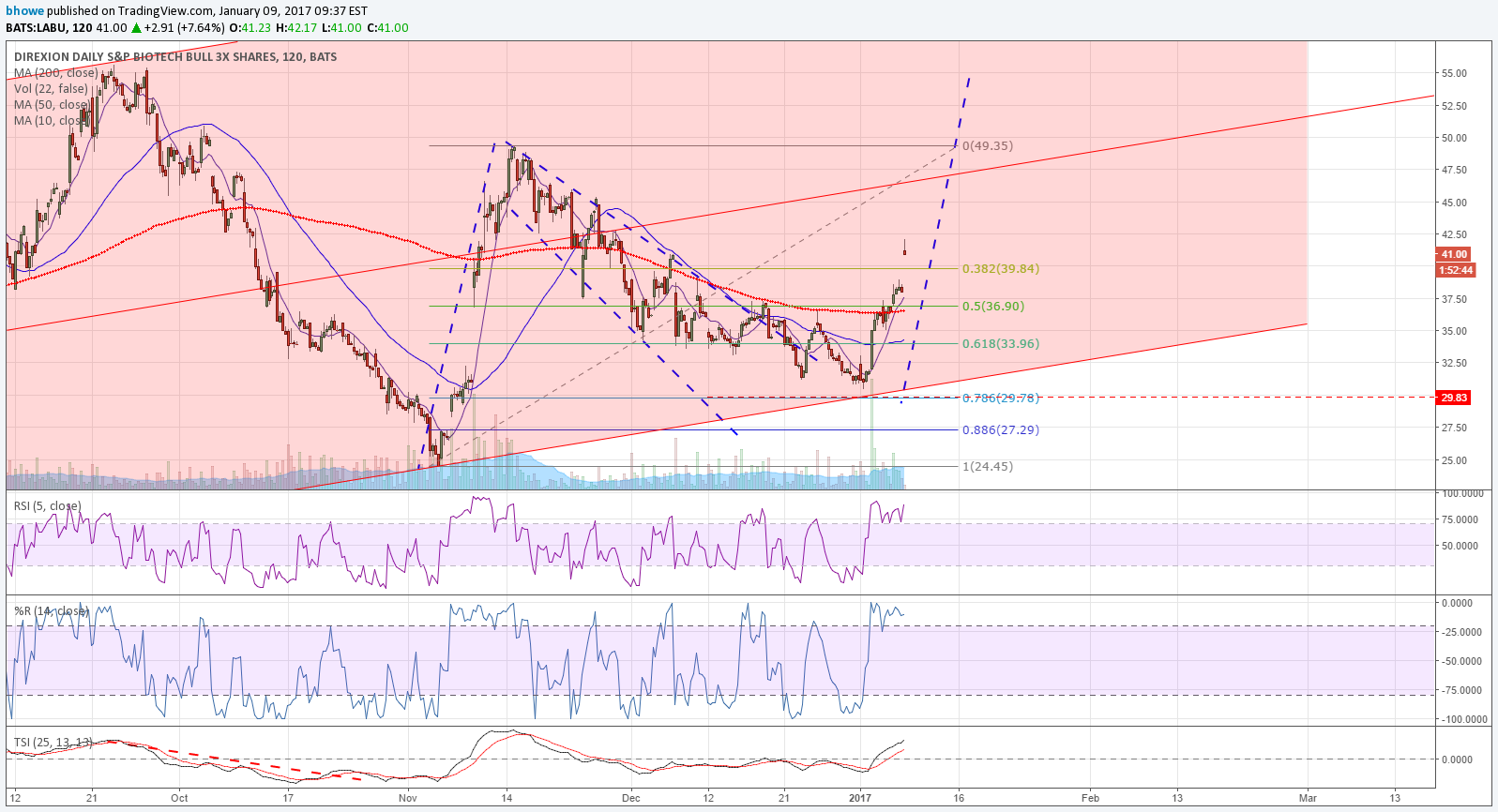Select the Vol (22, false) indicator legend
Viewport: 1498px width, 812px height.
(51, 89)
